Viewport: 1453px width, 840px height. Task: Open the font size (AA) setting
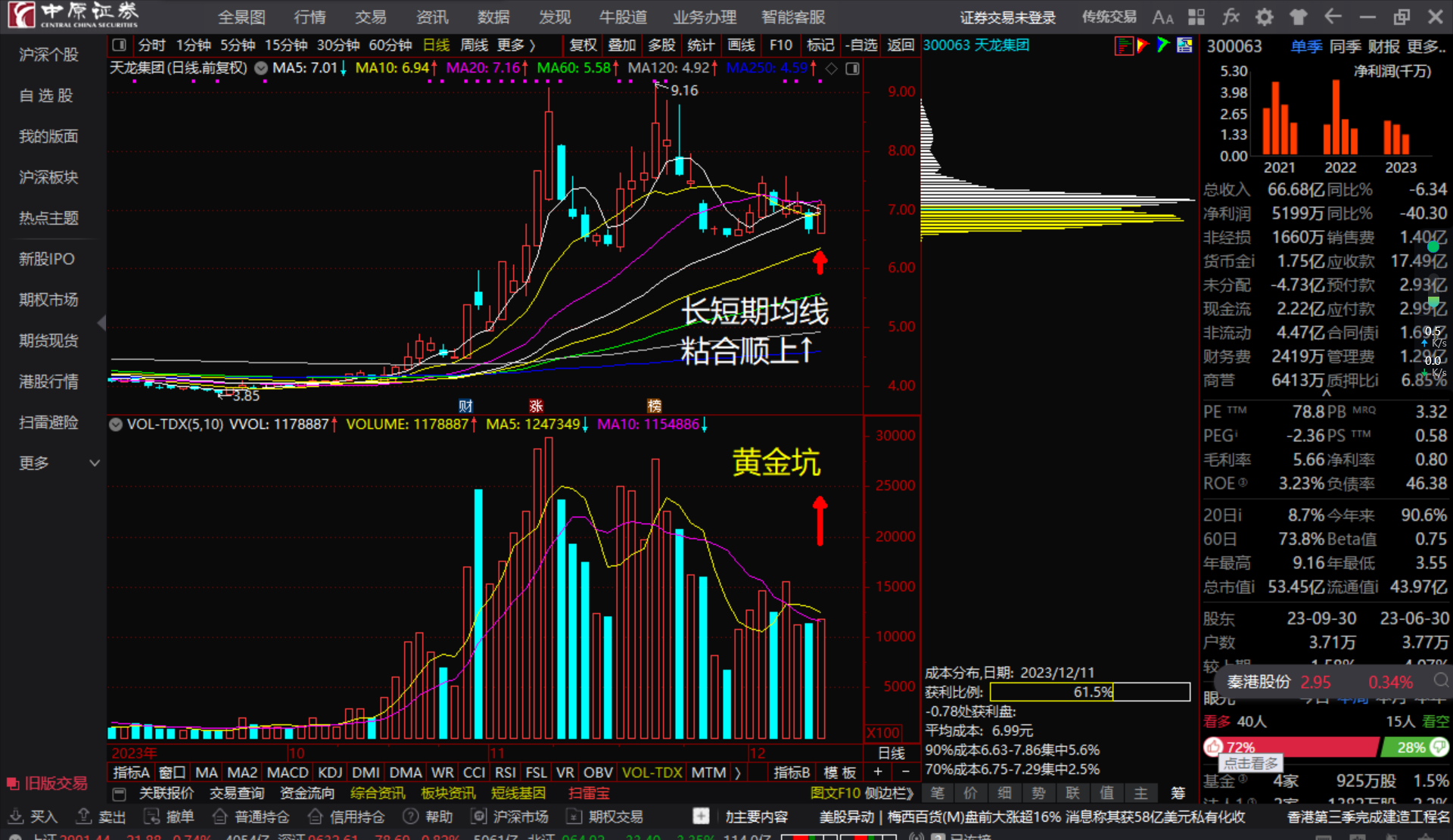coord(1162,17)
